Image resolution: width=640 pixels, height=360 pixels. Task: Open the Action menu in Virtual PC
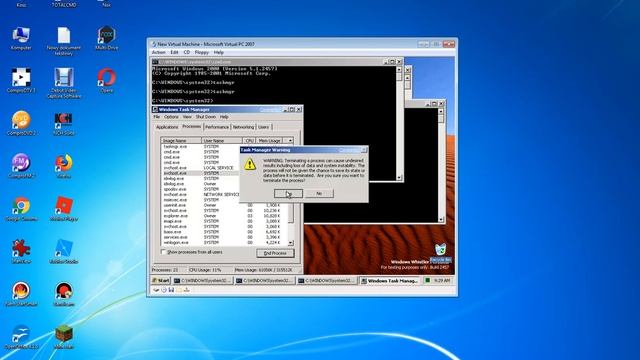159,52
